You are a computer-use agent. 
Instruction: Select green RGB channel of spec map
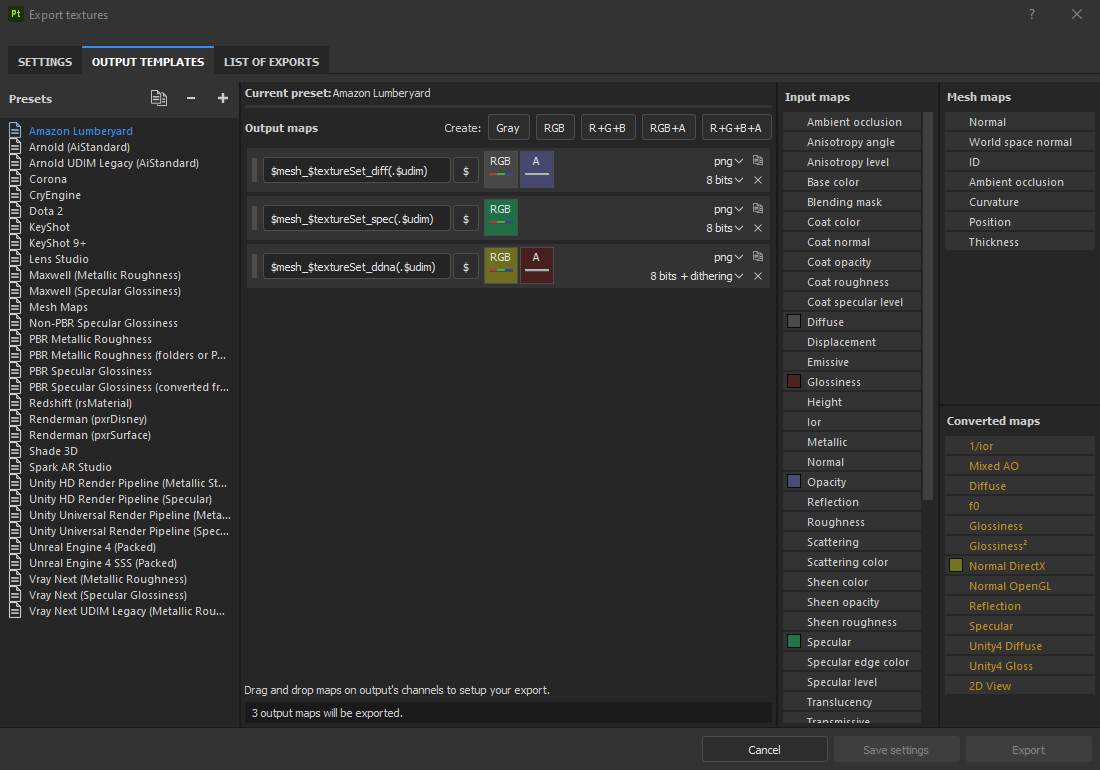click(501, 217)
